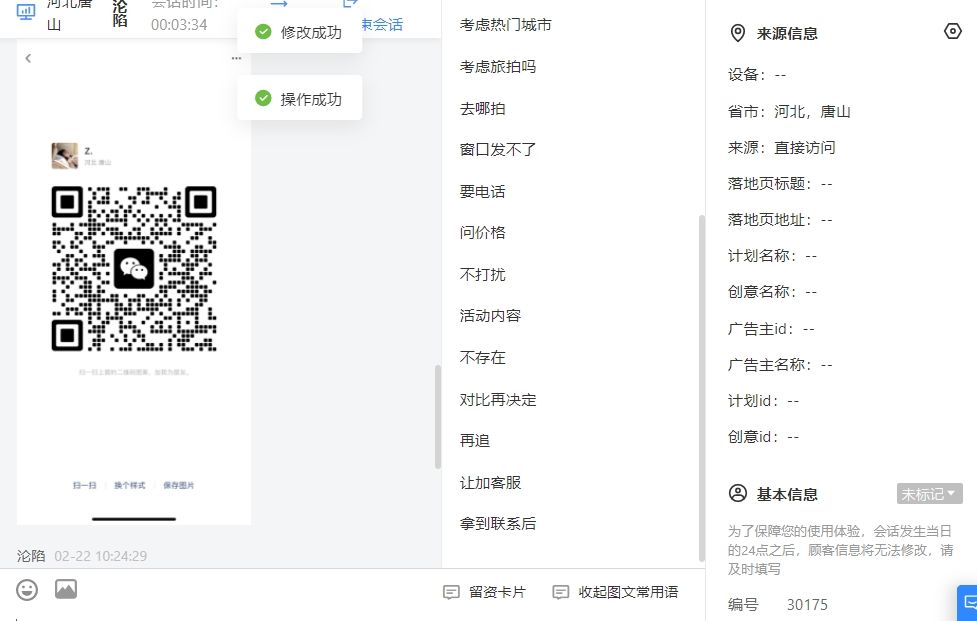Choose the 让加客服 quick reply

[490, 483]
